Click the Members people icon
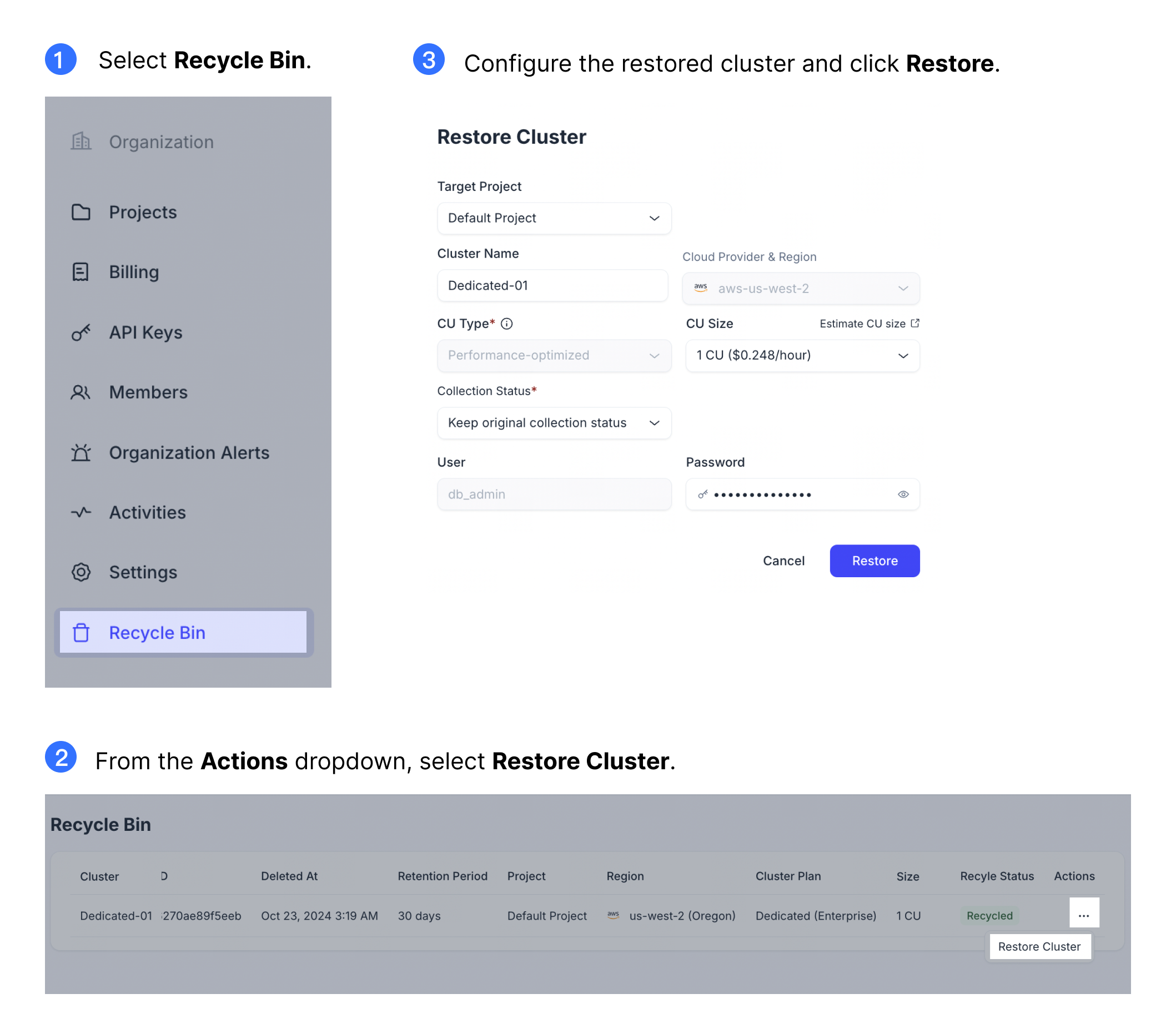The width and height of the screenshot is (1176, 1034). coord(81,392)
